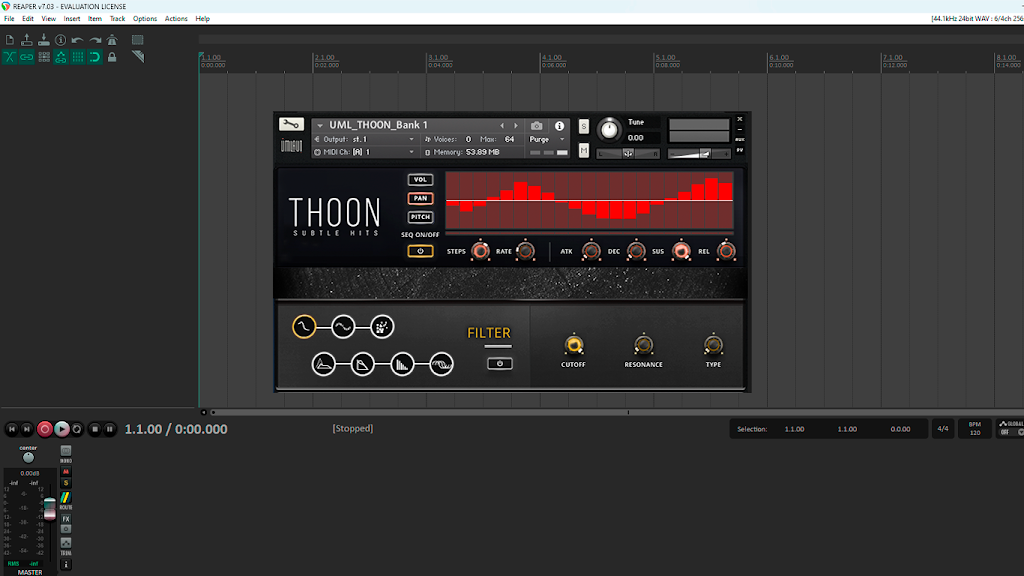
Task: Select the last bottom-row swirl node icon
Action: coord(441,364)
